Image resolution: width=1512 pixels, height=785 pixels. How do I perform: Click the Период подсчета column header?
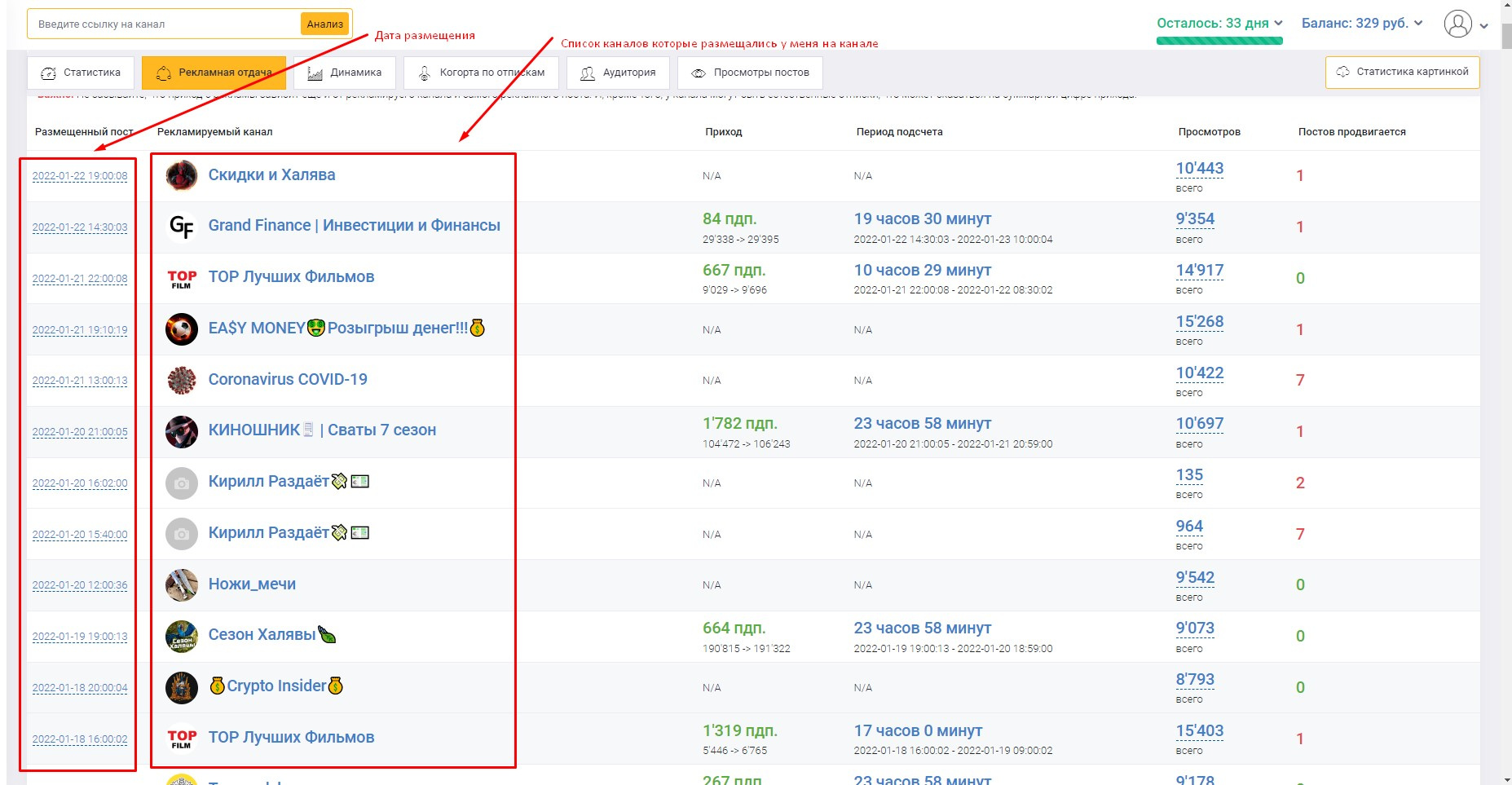[x=899, y=131]
